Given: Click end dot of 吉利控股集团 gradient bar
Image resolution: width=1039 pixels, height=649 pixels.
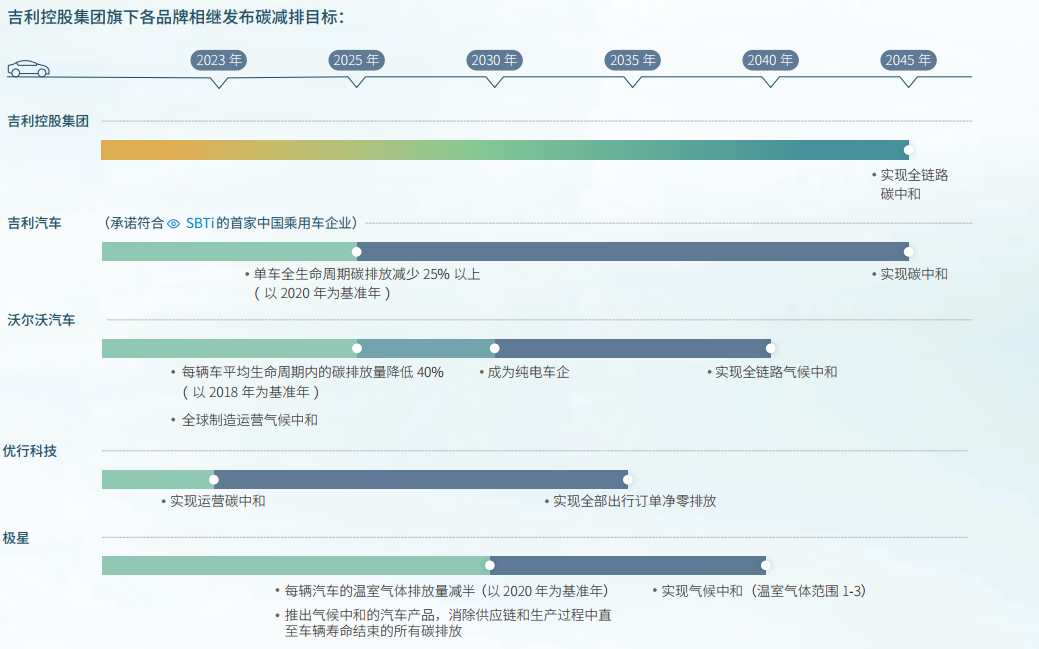Looking at the screenshot, I should (x=908, y=150).
